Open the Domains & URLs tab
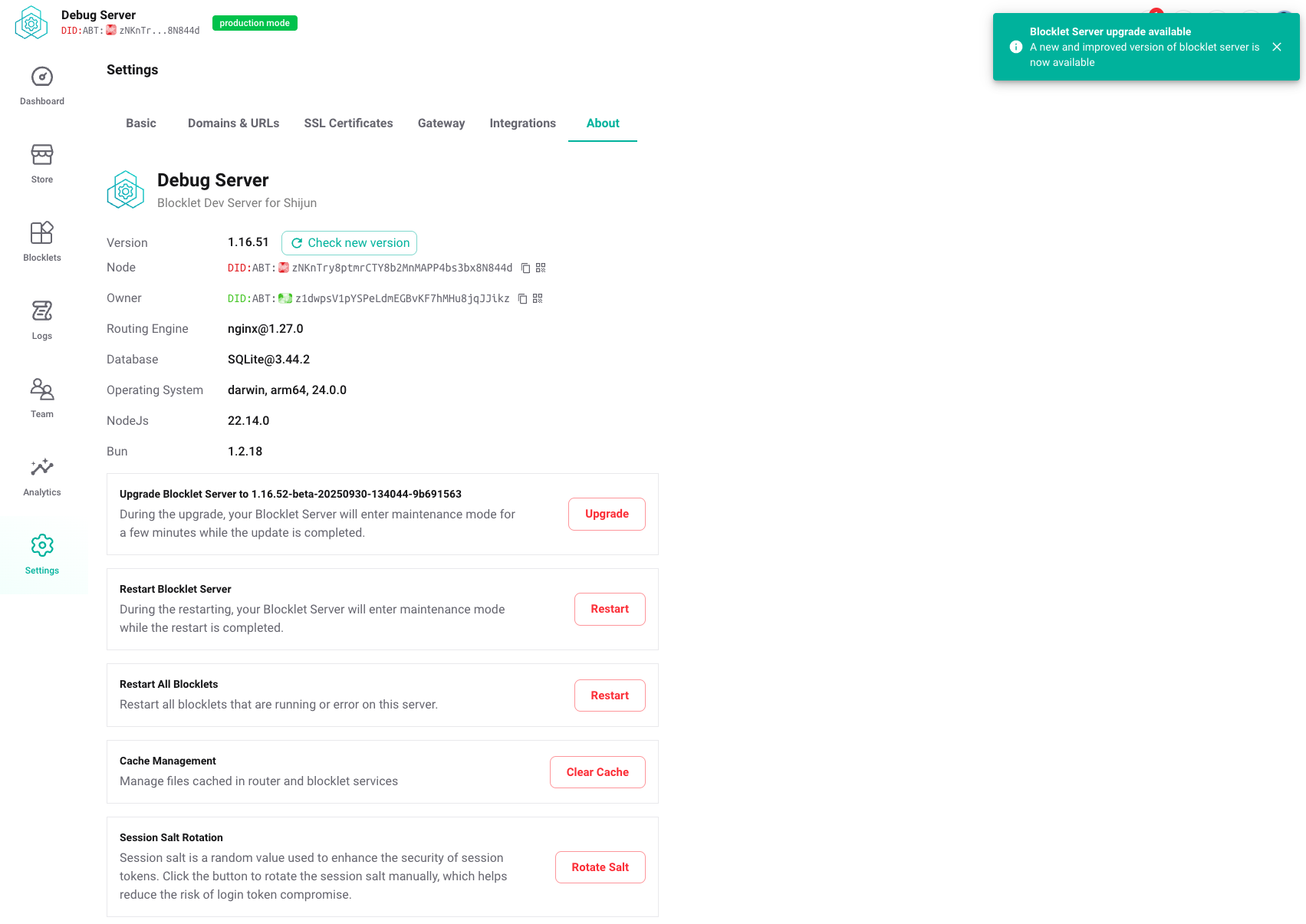 click(x=233, y=123)
